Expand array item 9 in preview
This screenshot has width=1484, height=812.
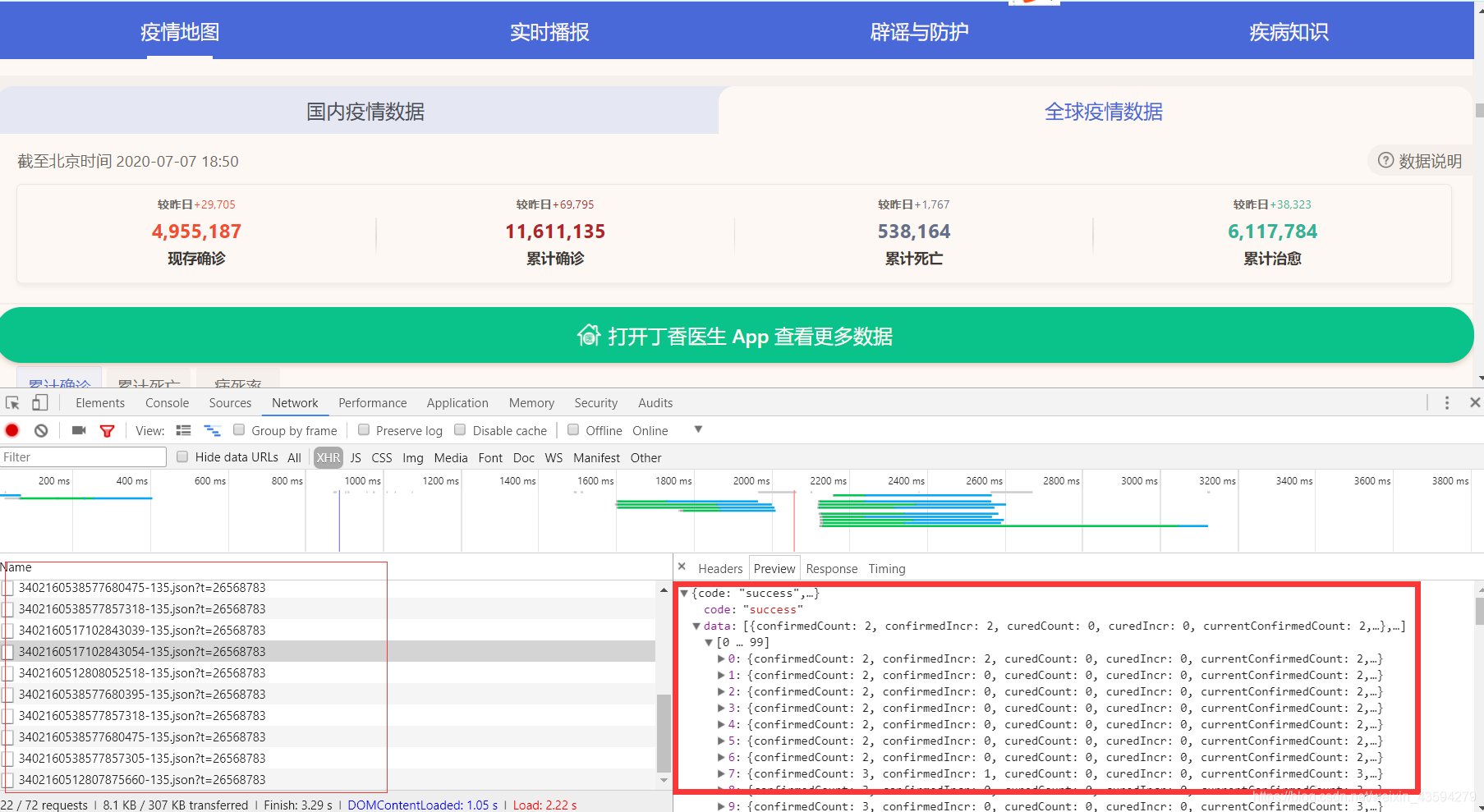click(721, 806)
